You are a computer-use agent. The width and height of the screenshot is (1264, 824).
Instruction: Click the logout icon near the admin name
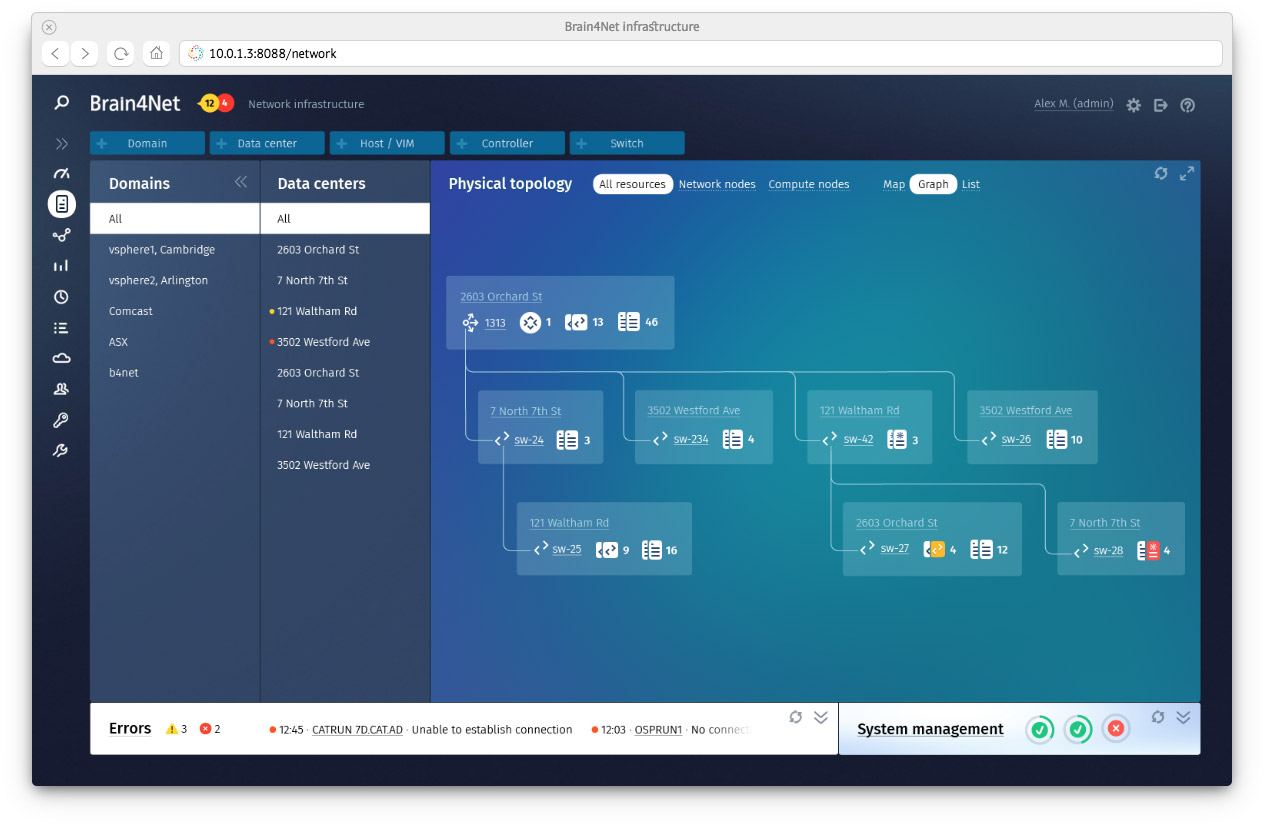coord(1160,105)
